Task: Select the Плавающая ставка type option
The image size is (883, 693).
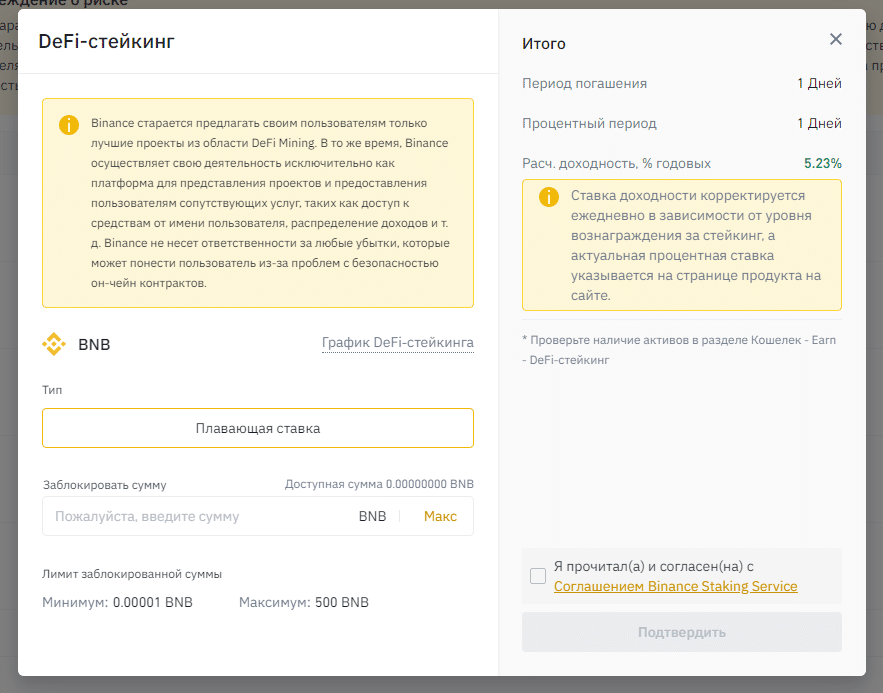Action: (257, 428)
